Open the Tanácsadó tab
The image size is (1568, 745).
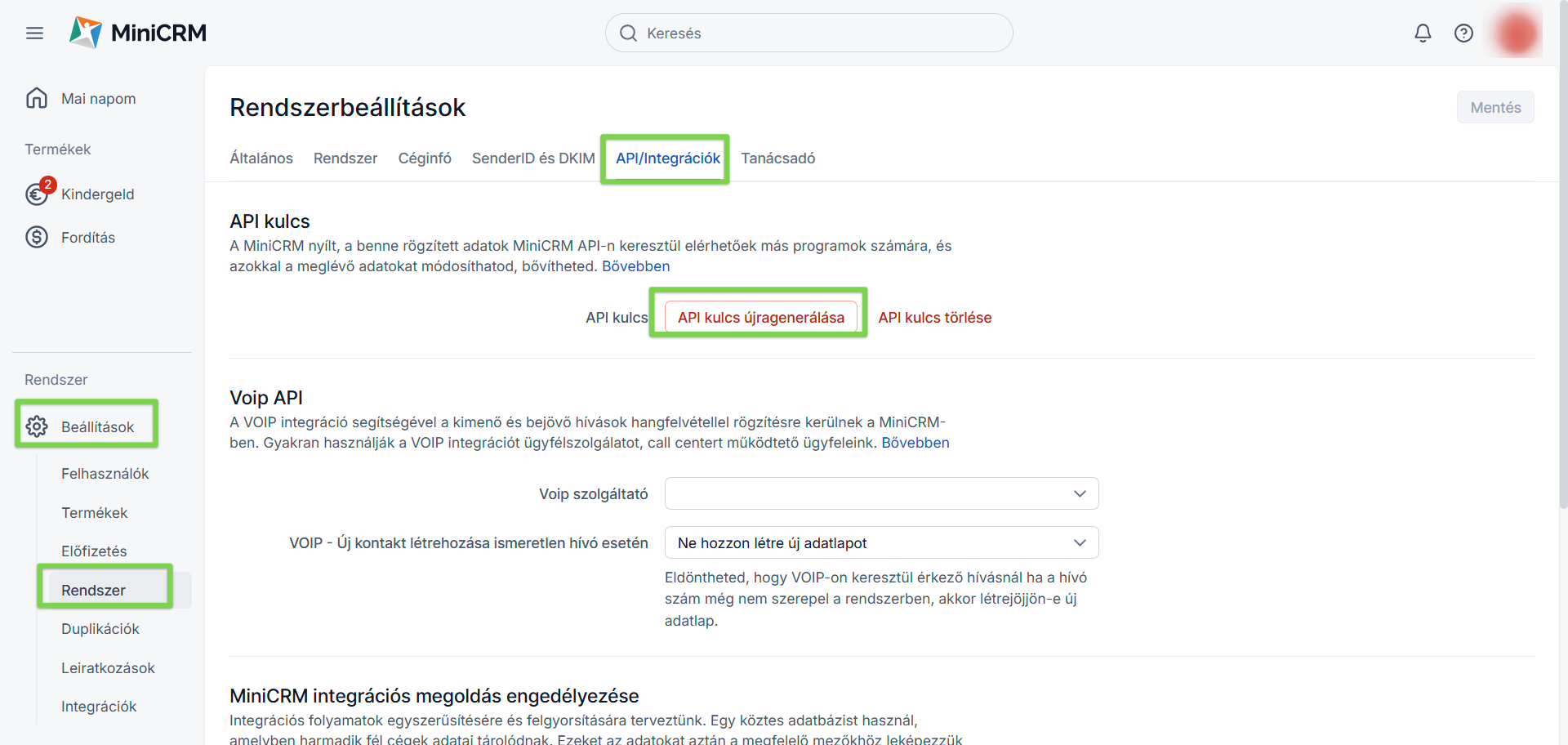[778, 158]
